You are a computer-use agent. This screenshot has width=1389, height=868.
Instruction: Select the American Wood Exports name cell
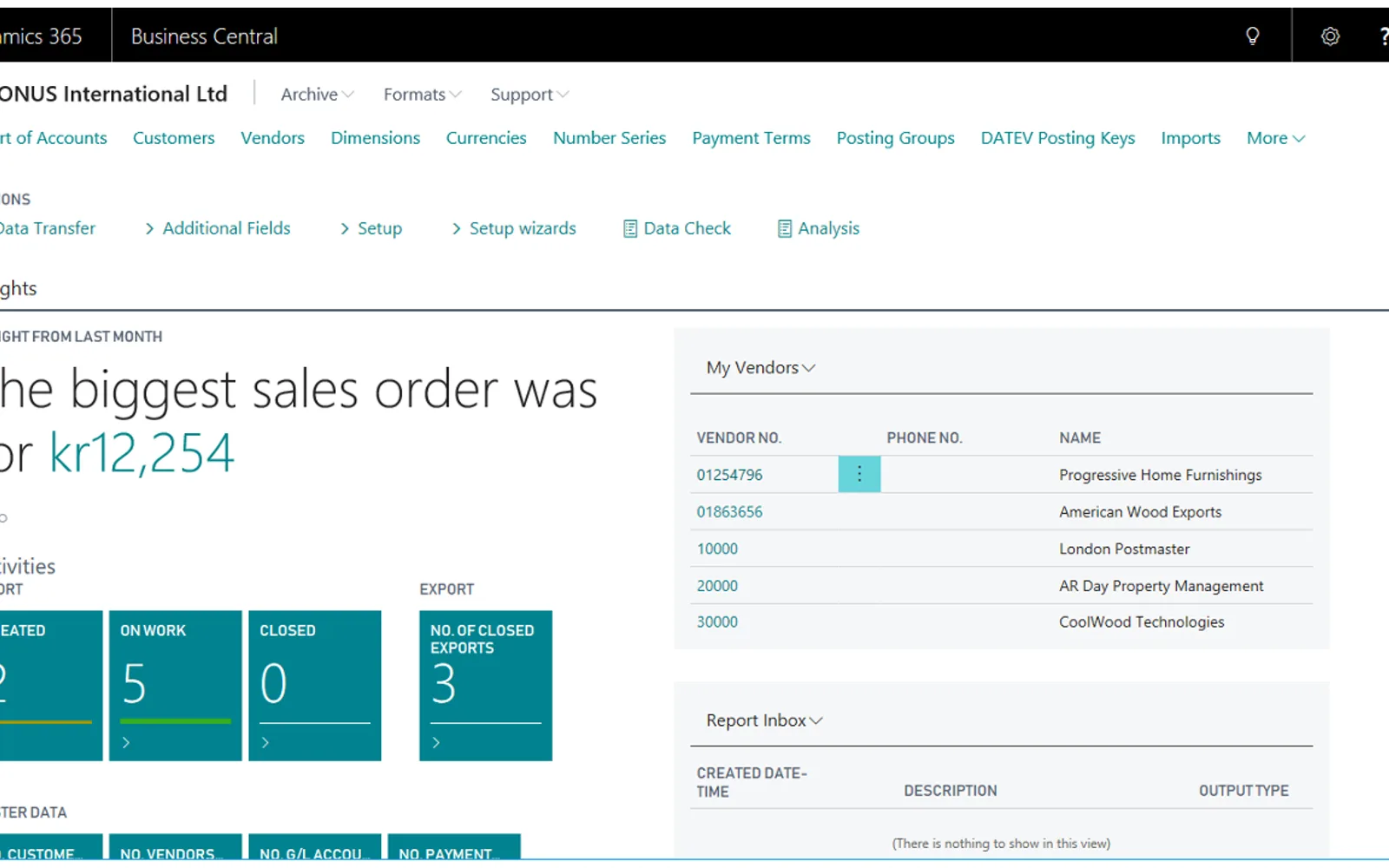pos(1140,512)
